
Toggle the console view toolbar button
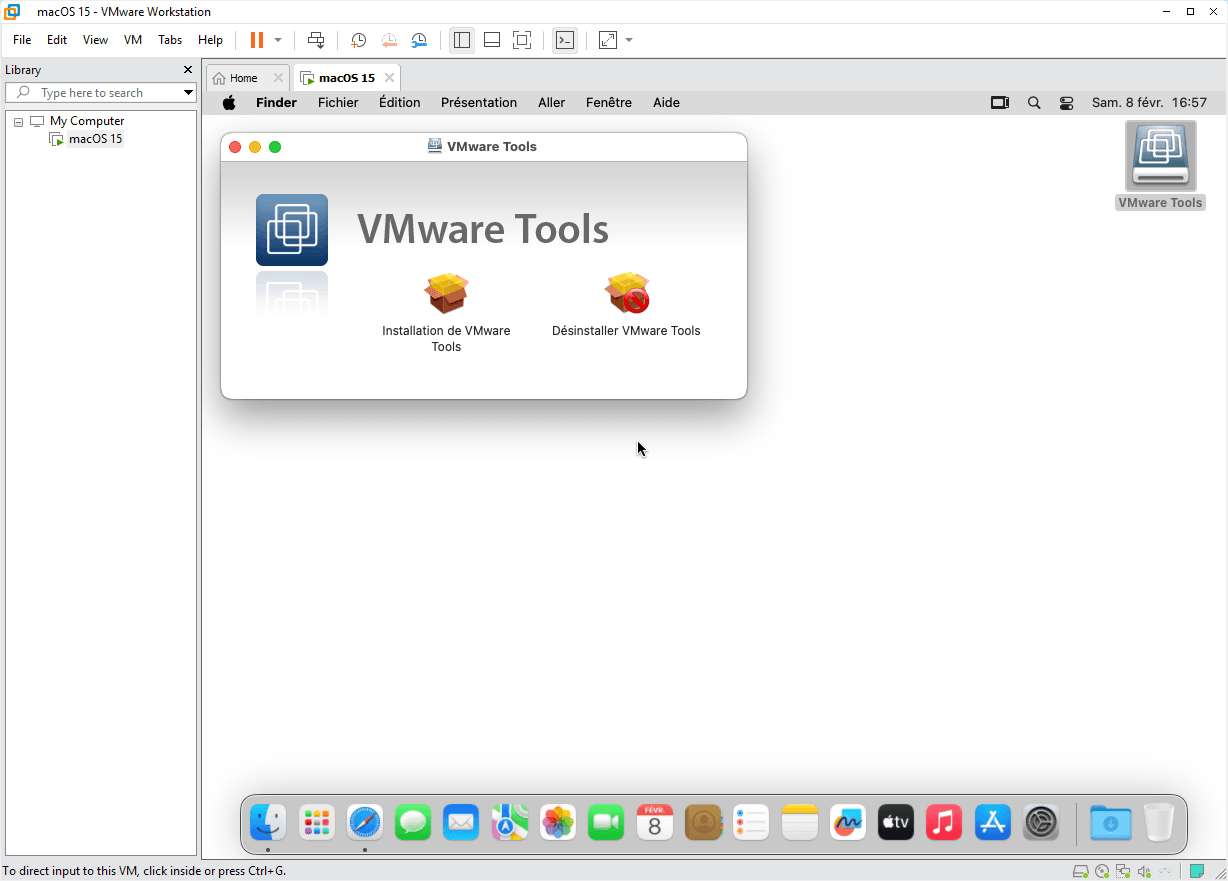coord(565,40)
